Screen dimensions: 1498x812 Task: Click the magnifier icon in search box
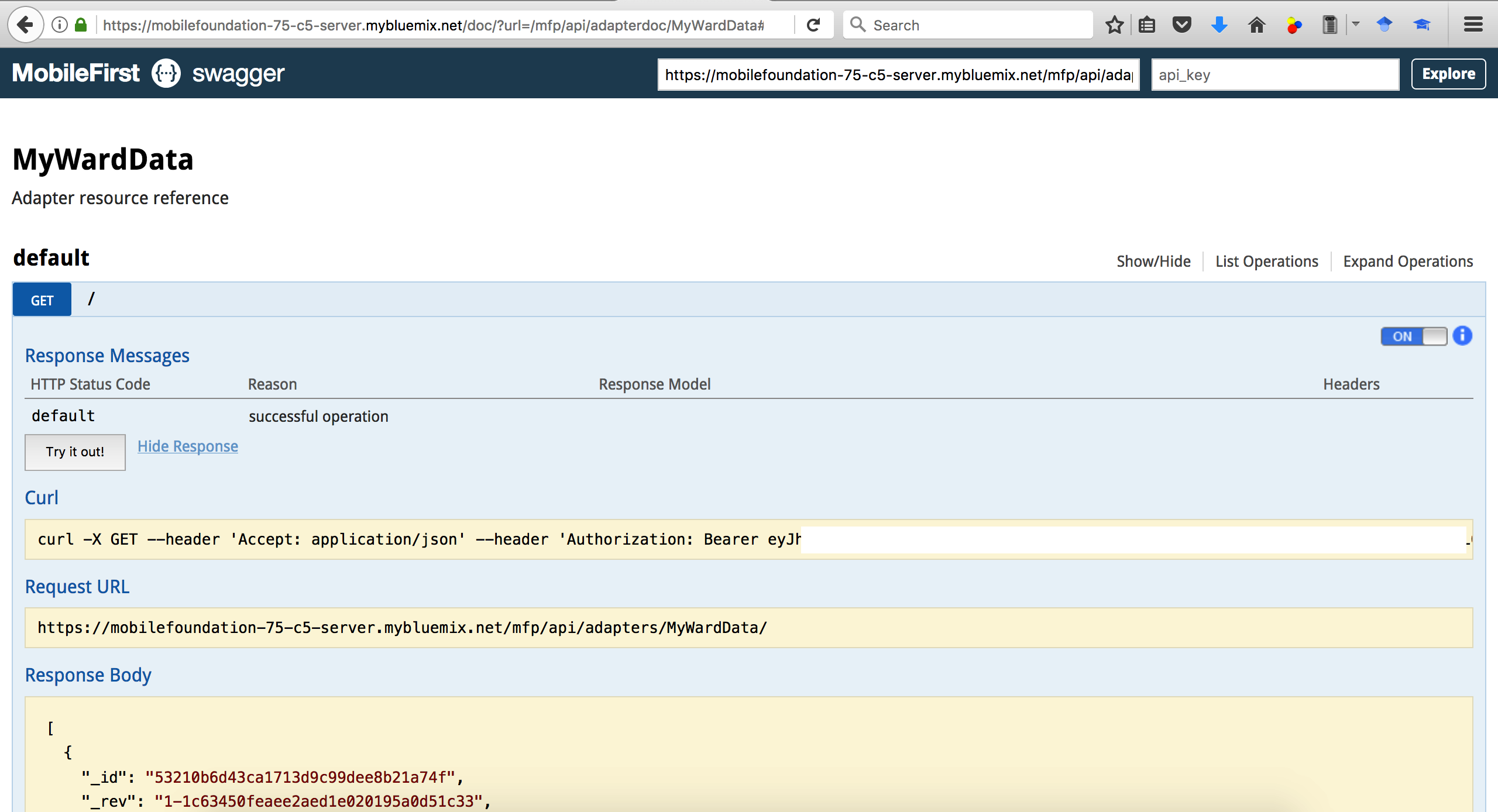(858, 25)
